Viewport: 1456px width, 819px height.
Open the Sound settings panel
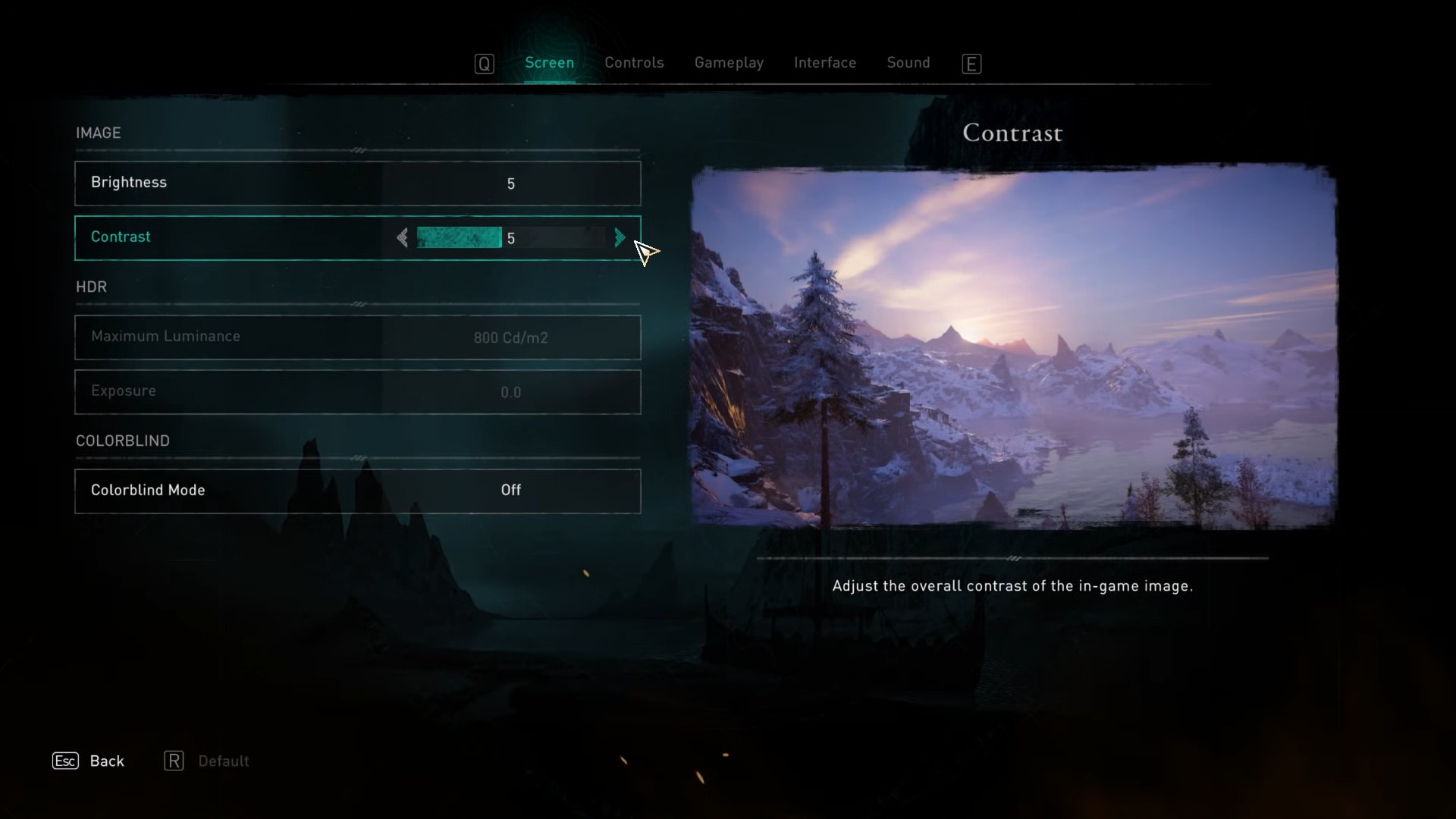[908, 62]
